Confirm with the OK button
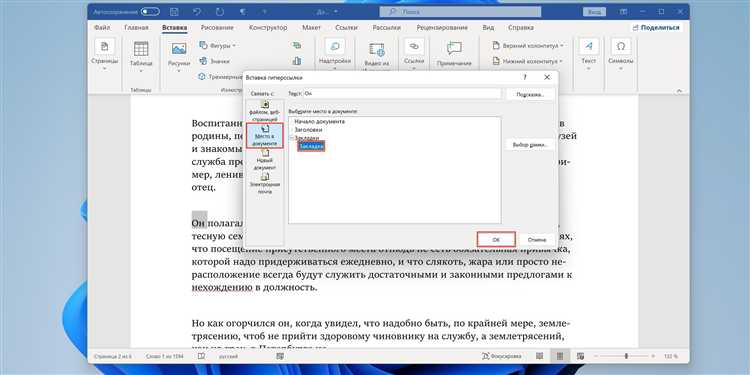Viewport: 750px width, 375px height. 496,239
